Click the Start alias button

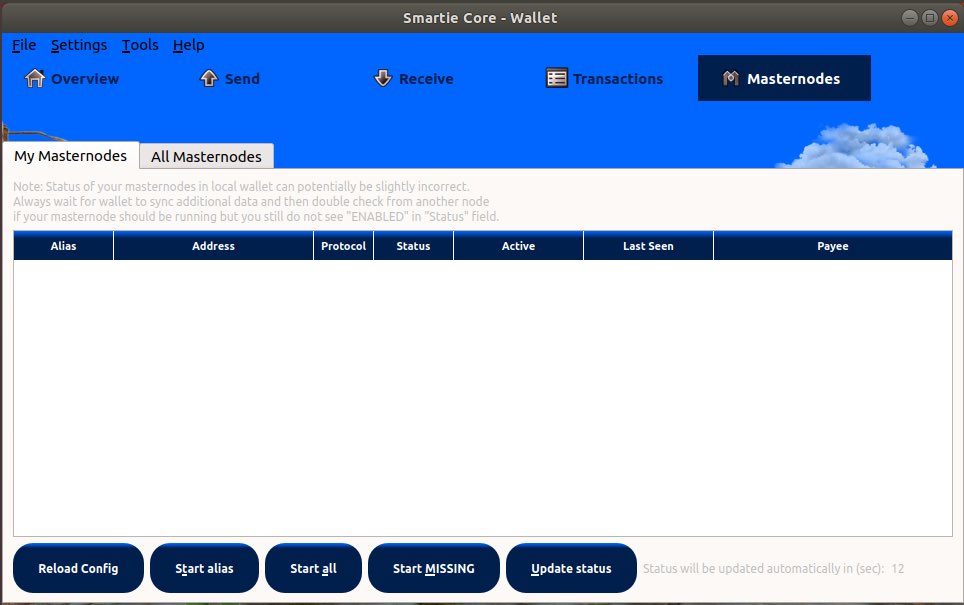pos(204,568)
